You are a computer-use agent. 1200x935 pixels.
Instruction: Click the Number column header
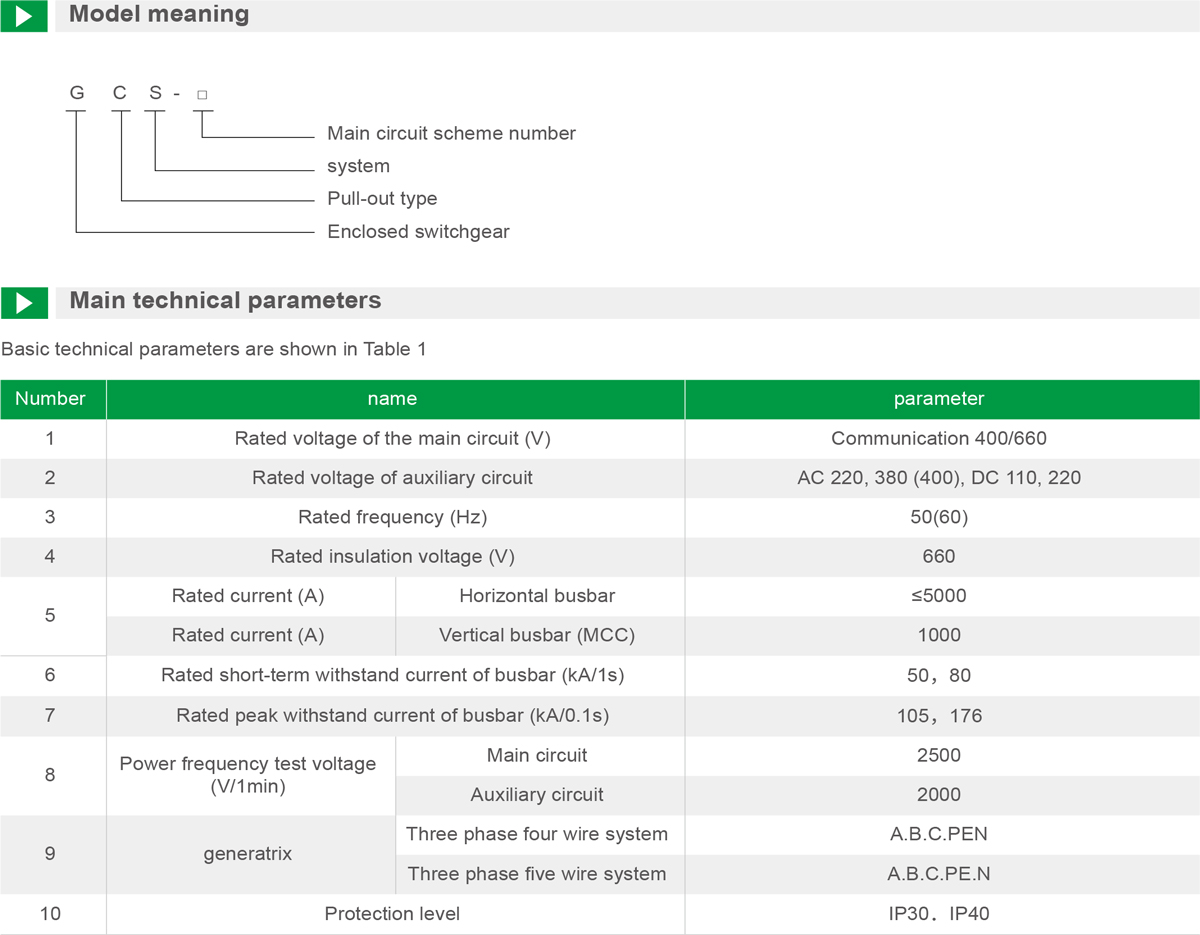click(x=50, y=399)
